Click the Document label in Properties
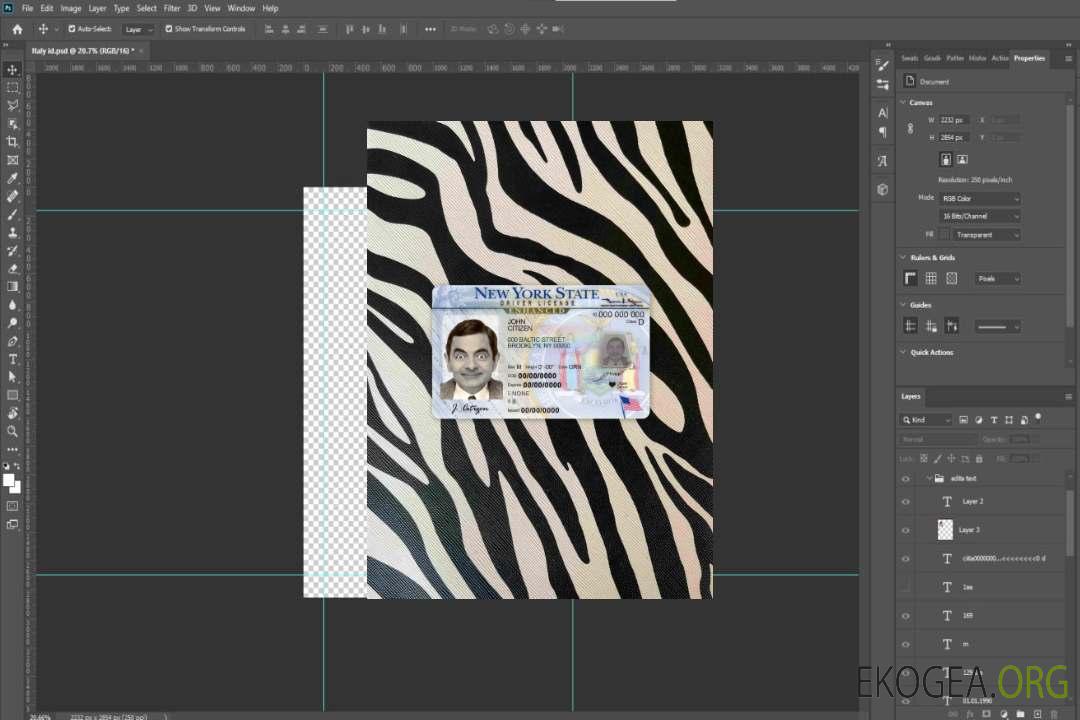The width and height of the screenshot is (1080, 720). click(934, 82)
